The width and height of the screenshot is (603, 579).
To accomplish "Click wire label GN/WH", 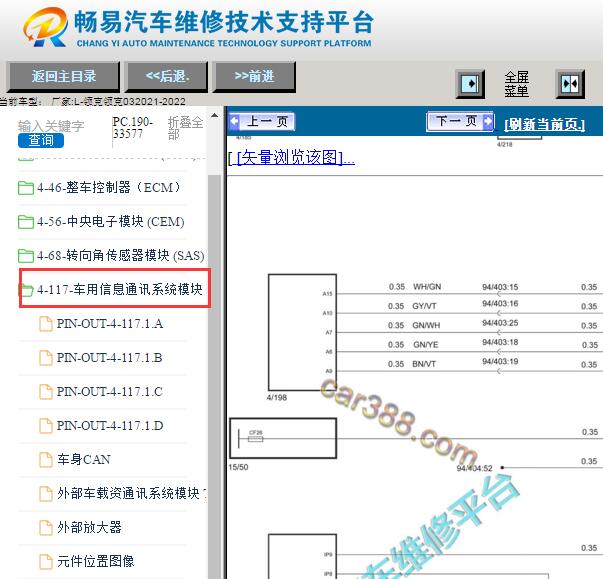I will [426, 325].
